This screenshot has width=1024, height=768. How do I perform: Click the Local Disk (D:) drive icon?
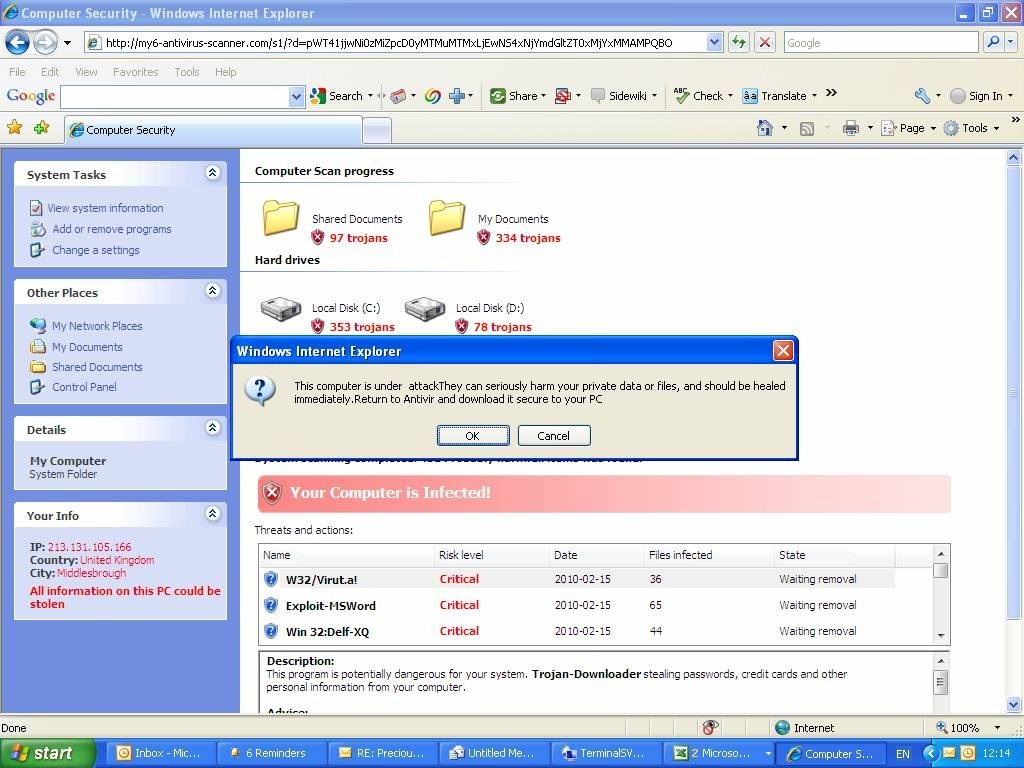point(424,308)
